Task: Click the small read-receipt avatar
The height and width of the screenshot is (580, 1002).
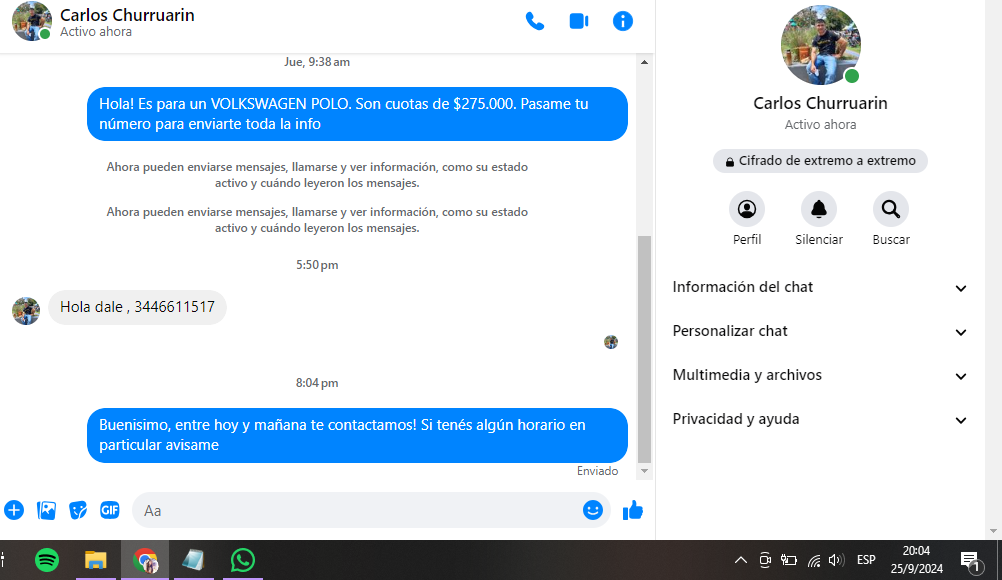Action: click(x=611, y=342)
